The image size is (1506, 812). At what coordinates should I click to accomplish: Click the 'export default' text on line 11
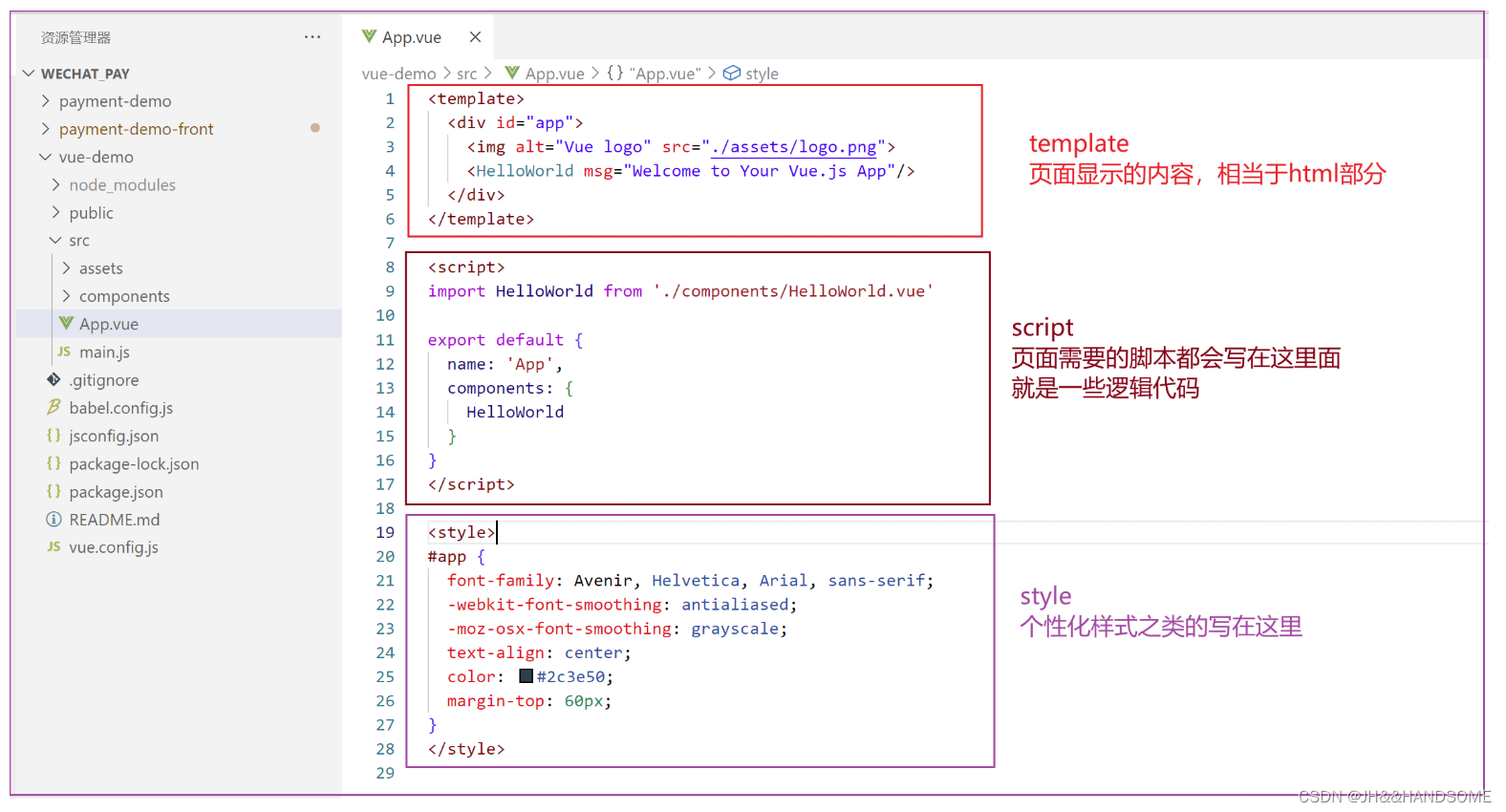[495, 339]
